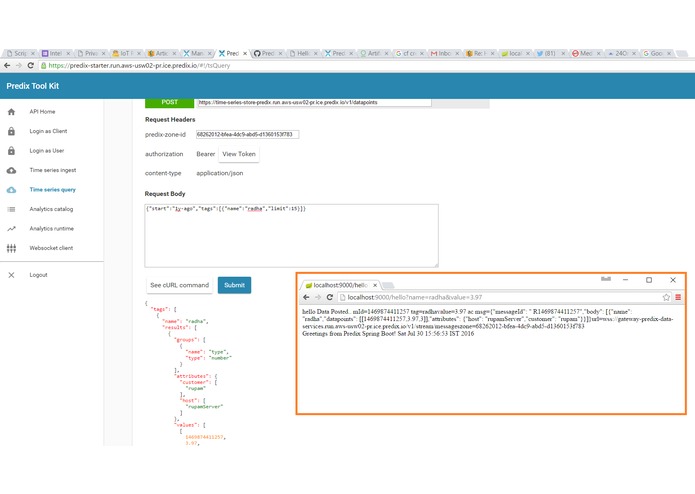This screenshot has width=695, height=494.
Task: Switch to the Inbox Gmail tab
Action: coord(445,53)
